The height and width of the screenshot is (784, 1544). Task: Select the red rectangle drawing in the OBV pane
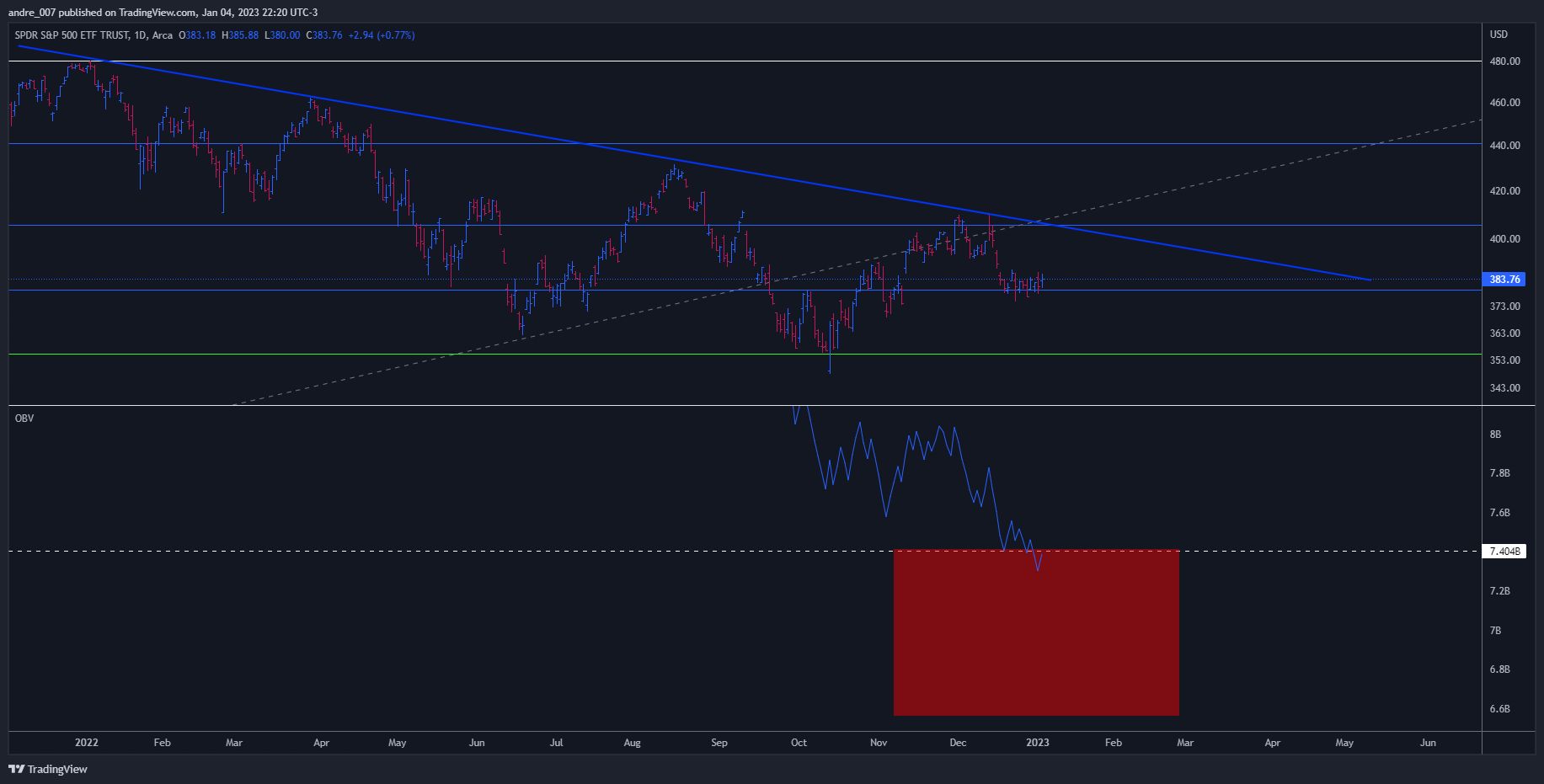click(1036, 632)
